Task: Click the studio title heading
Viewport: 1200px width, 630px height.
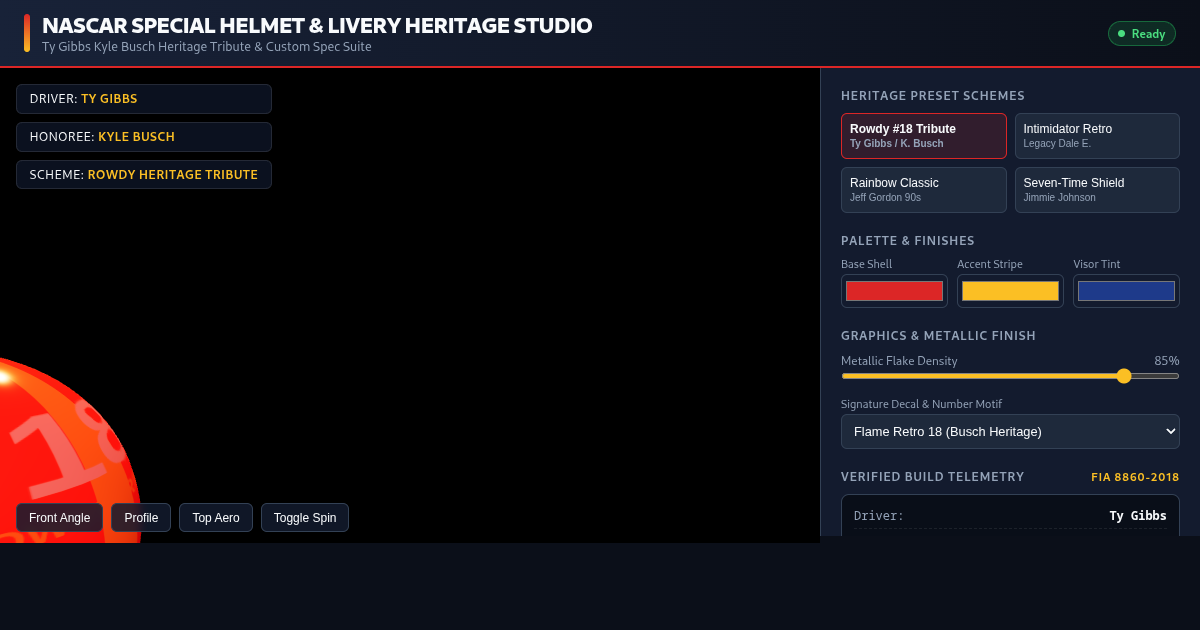Action: point(317,26)
